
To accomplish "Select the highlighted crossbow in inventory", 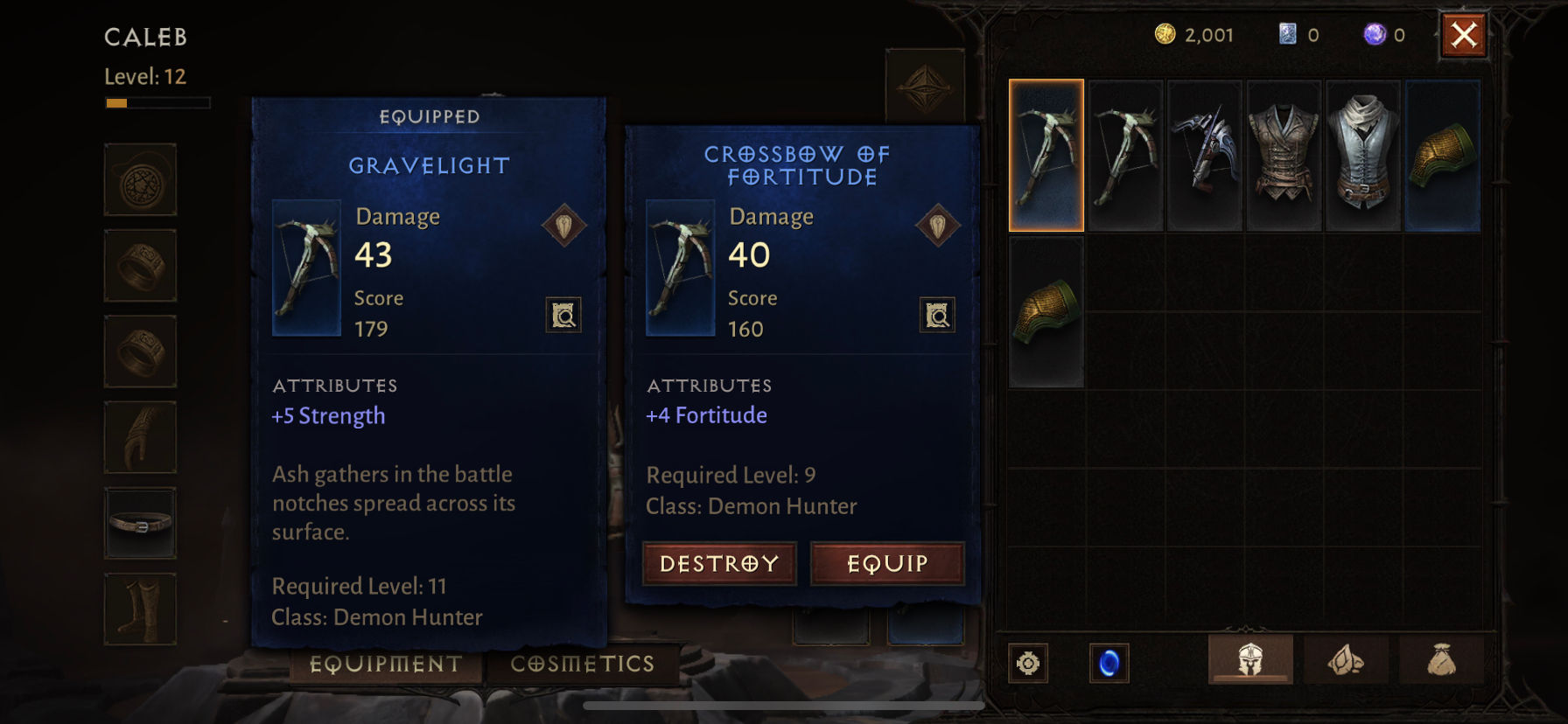I will coord(1046,156).
